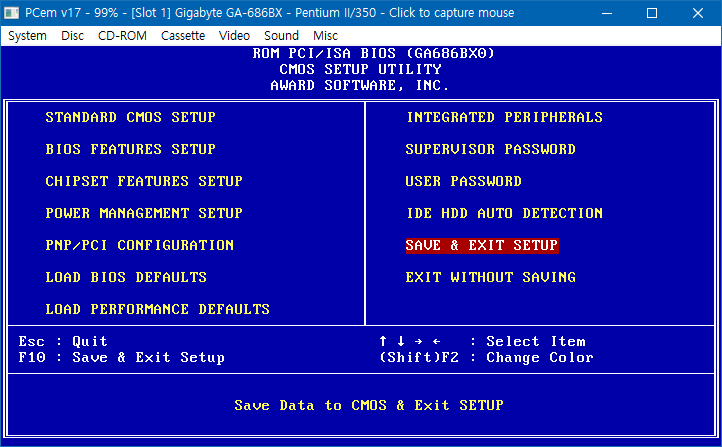Select STANDARD CMOS SETUP
722x447 pixels.
click(130, 117)
